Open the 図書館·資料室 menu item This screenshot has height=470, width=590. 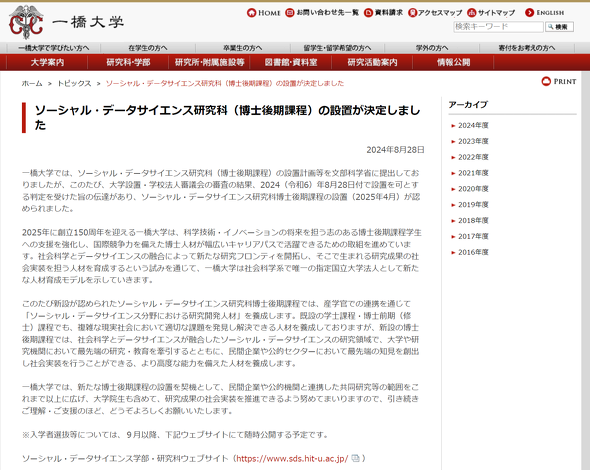[291, 62]
